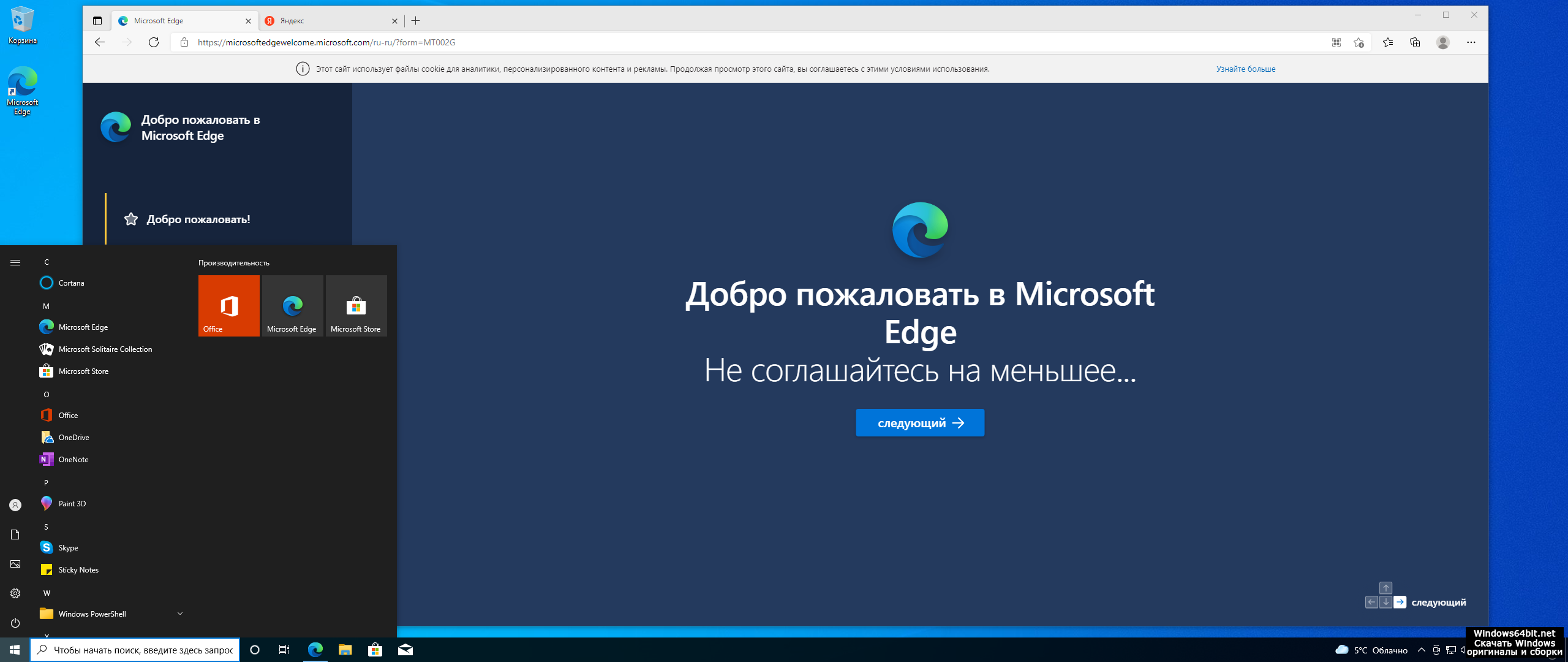Click Office tile in Start menu
This screenshot has width=1568, height=662.
click(228, 305)
